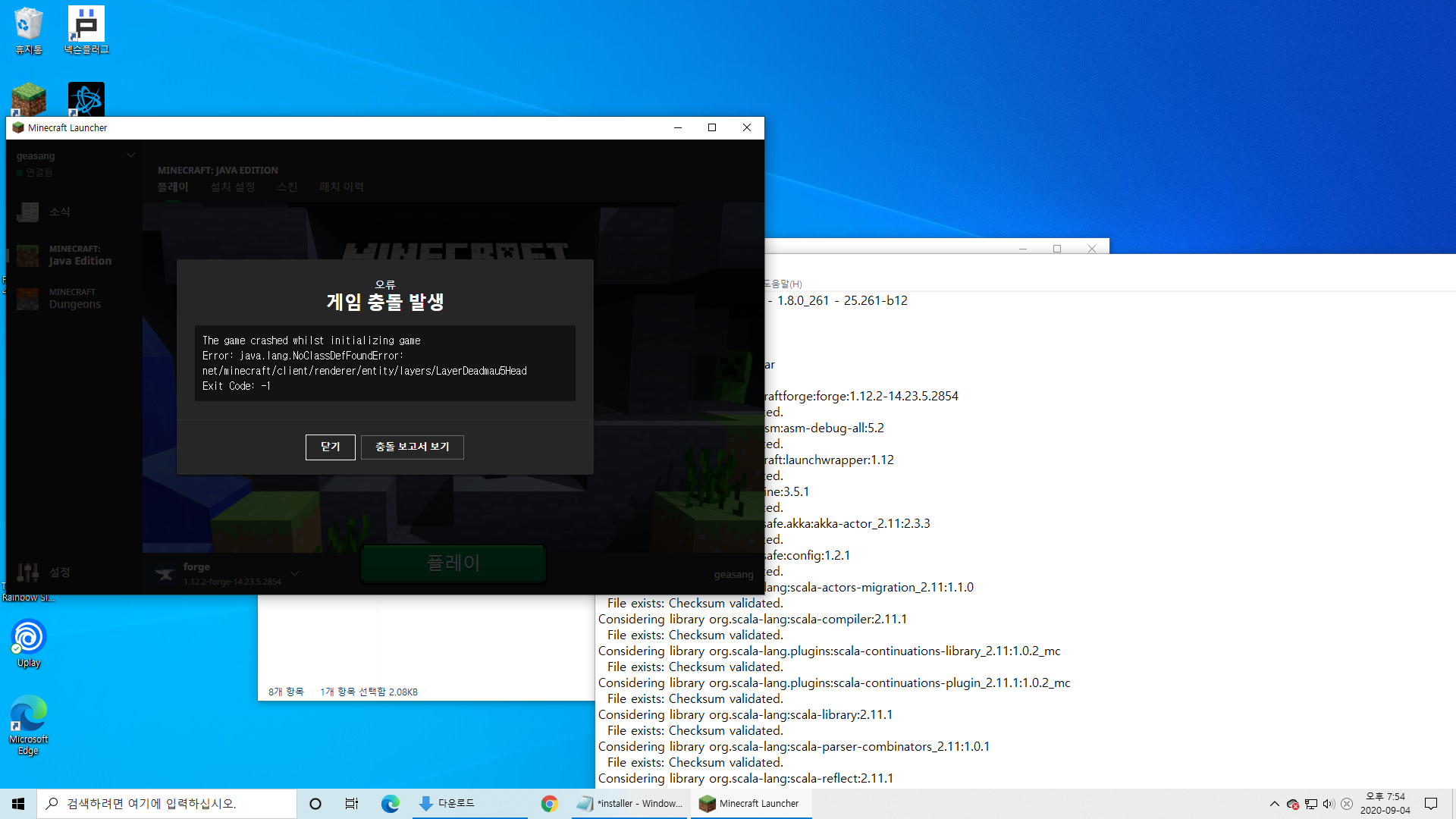The width and height of the screenshot is (1456, 819).
Task: Open the Battle.net desktop shortcut
Action: pyautogui.click(x=86, y=99)
